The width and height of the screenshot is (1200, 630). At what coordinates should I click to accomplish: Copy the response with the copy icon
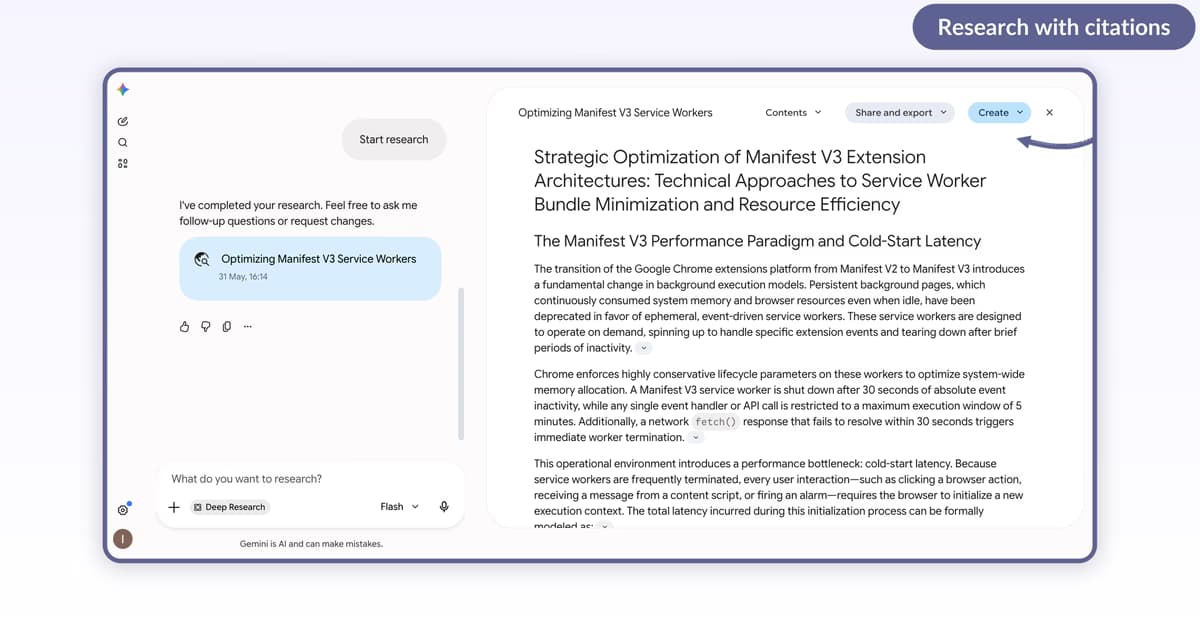[x=227, y=326]
